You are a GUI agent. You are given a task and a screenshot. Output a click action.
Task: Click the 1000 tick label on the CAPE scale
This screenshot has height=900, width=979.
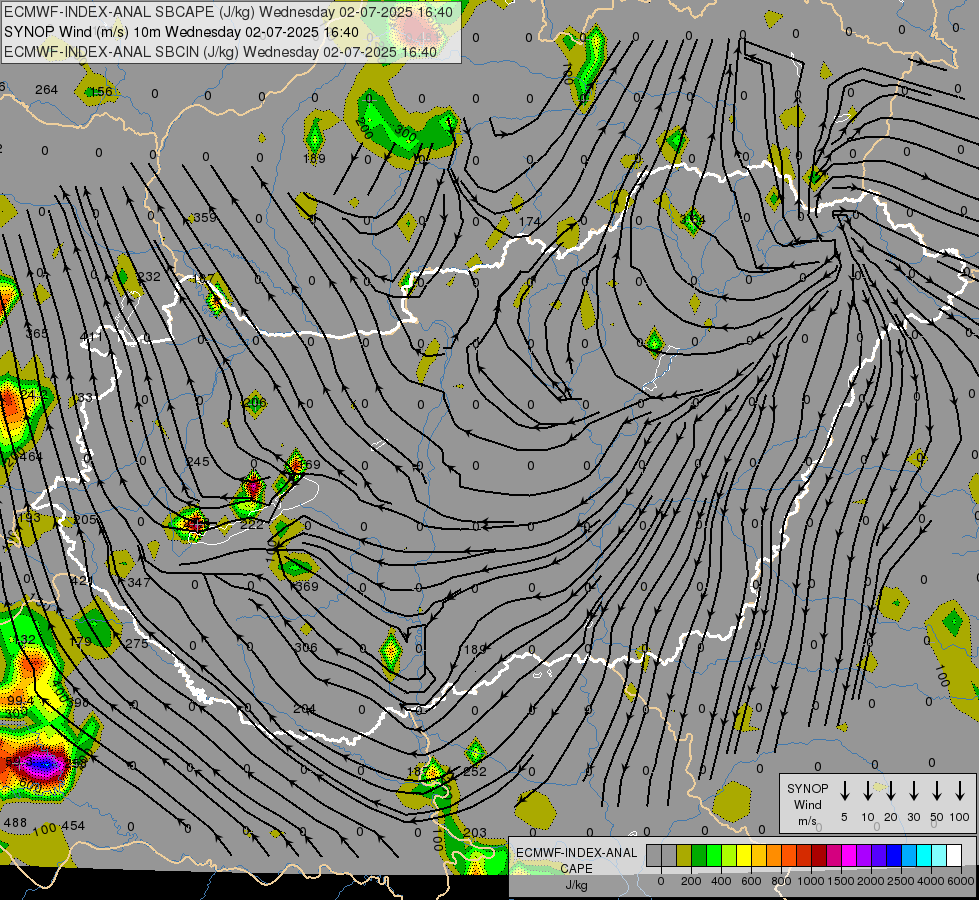810,881
